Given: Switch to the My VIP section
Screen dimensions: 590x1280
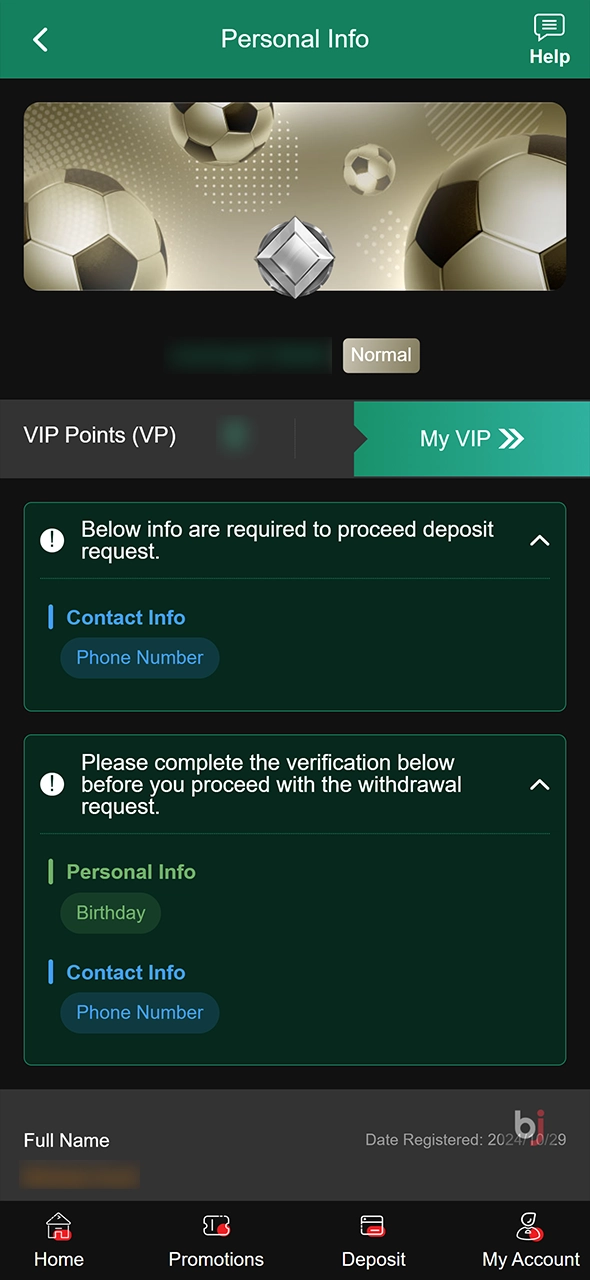Looking at the screenshot, I should pyautogui.click(x=456, y=438).
